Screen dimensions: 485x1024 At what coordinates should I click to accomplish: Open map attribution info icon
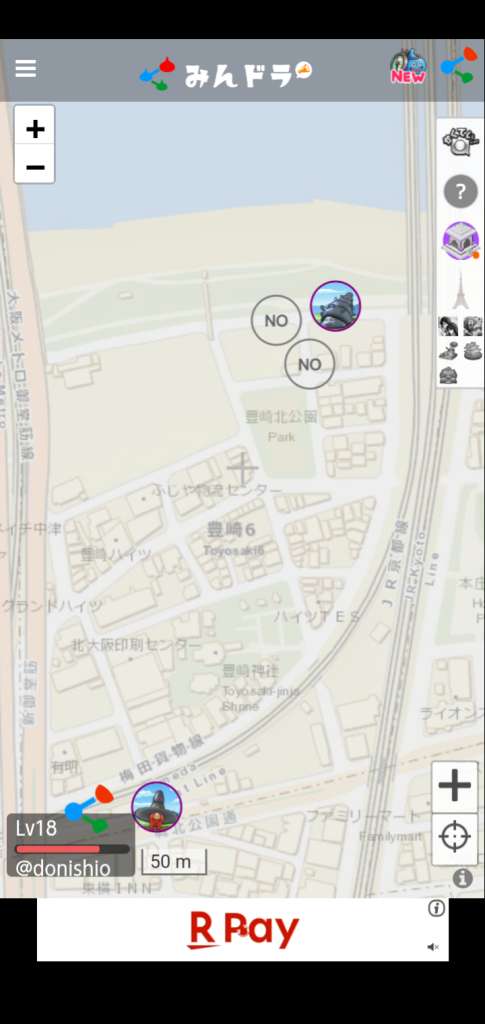tap(463, 878)
